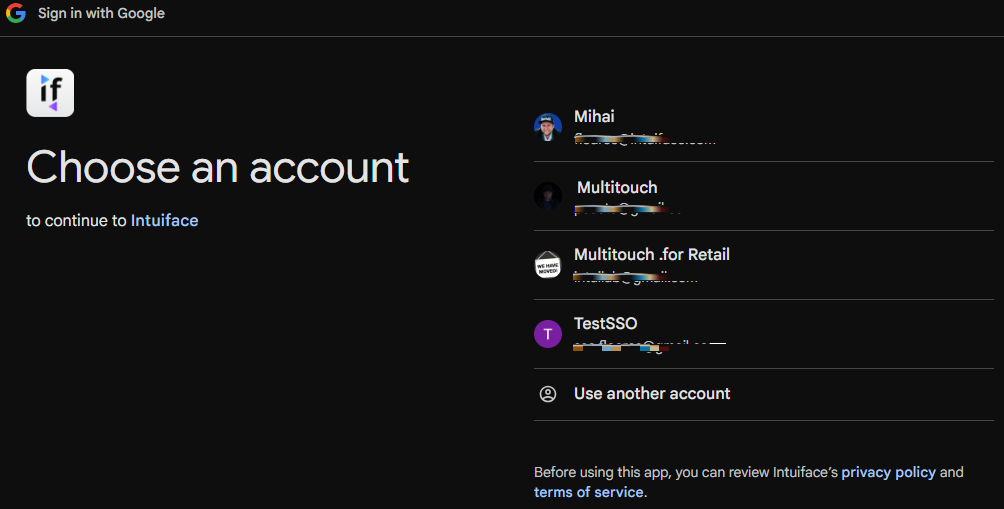Choose the Multitouch account name
Image resolution: width=1004 pixels, height=509 pixels.
click(x=617, y=188)
